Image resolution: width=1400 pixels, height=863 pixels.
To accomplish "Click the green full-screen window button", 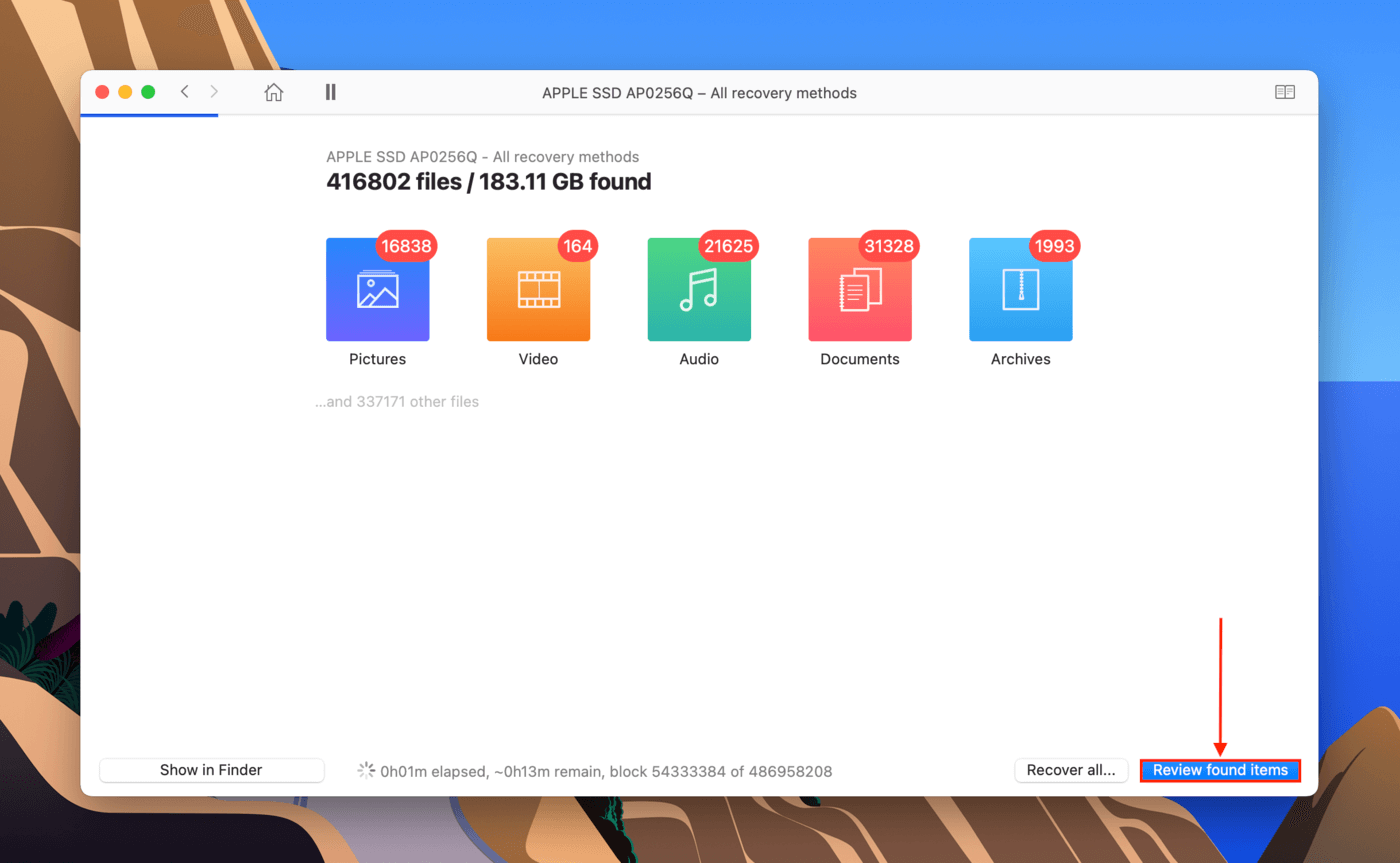I will click(148, 92).
